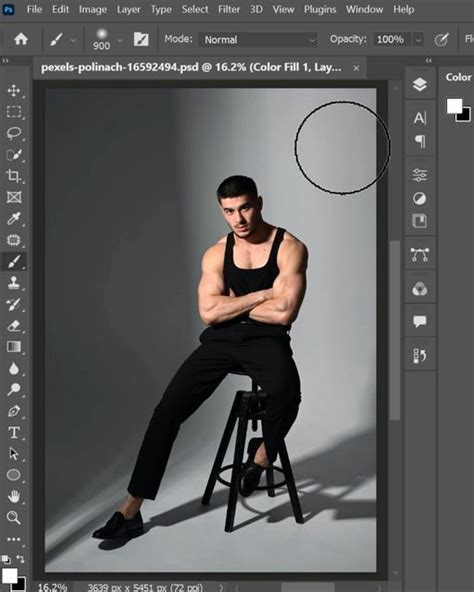This screenshot has height=592, width=474.
Task: Open the Select menu
Action: pyautogui.click(x=195, y=9)
